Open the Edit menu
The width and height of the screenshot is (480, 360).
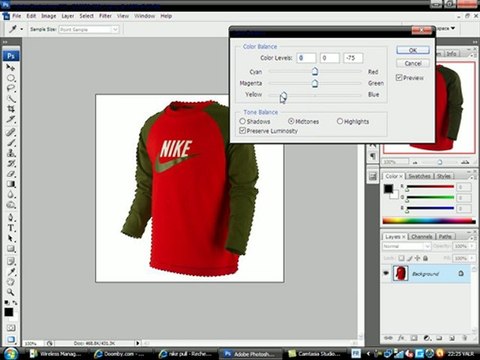coord(31,16)
